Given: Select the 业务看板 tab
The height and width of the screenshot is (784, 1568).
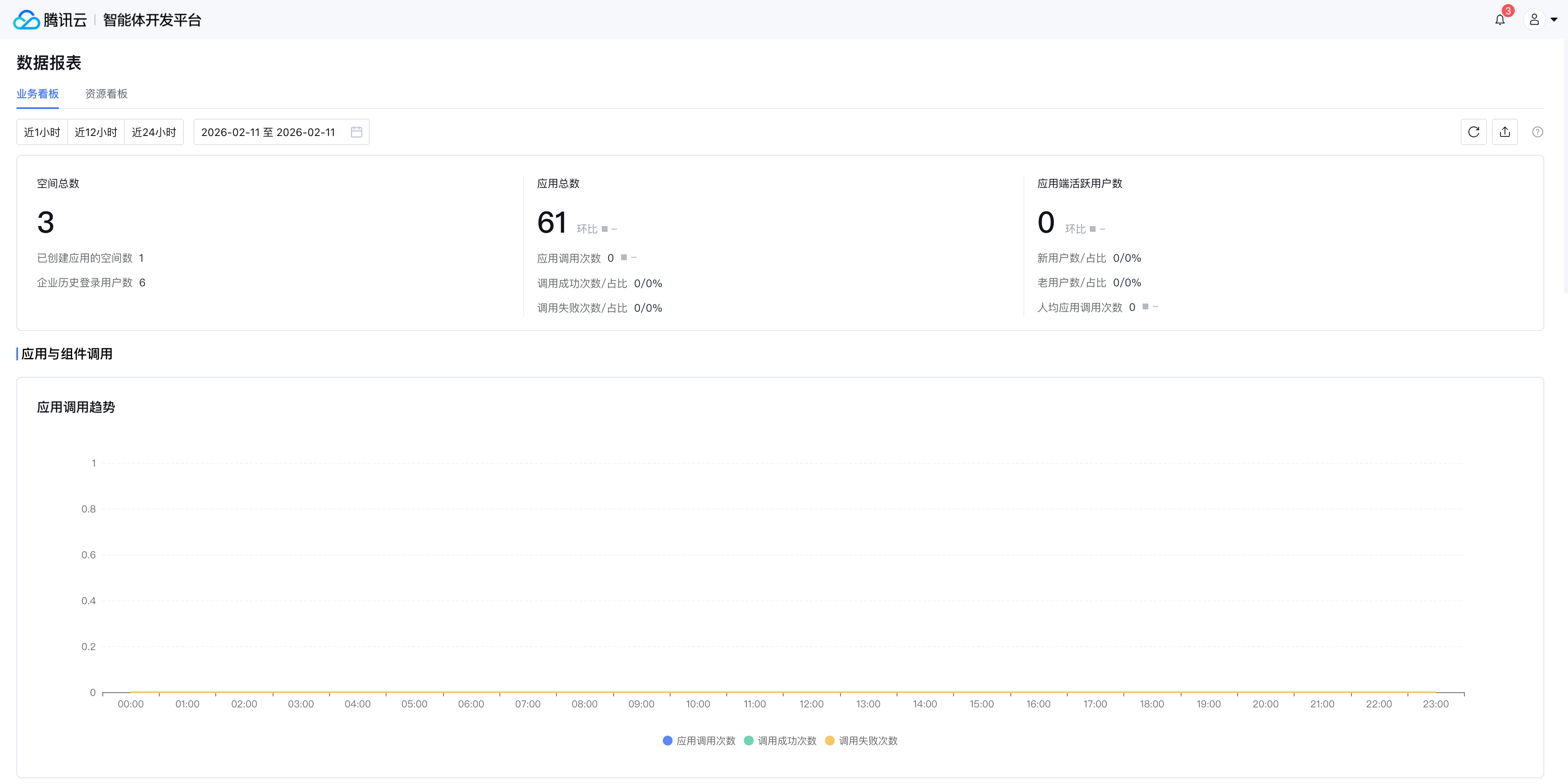Looking at the screenshot, I should pyautogui.click(x=38, y=94).
